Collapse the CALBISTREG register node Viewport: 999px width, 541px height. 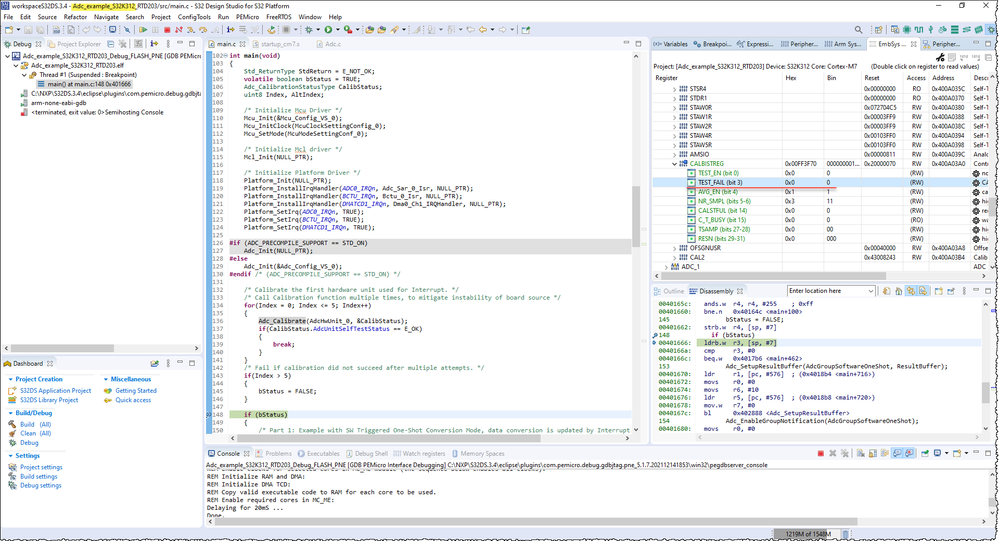coord(673,164)
